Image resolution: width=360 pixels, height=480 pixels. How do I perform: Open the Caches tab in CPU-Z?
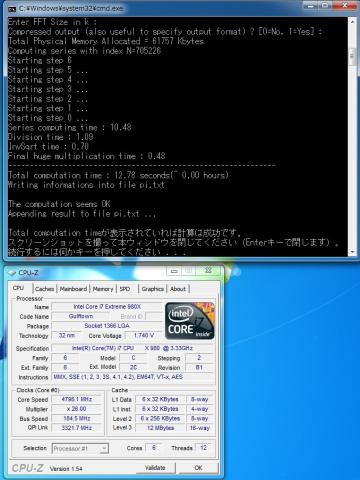click(x=44, y=289)
